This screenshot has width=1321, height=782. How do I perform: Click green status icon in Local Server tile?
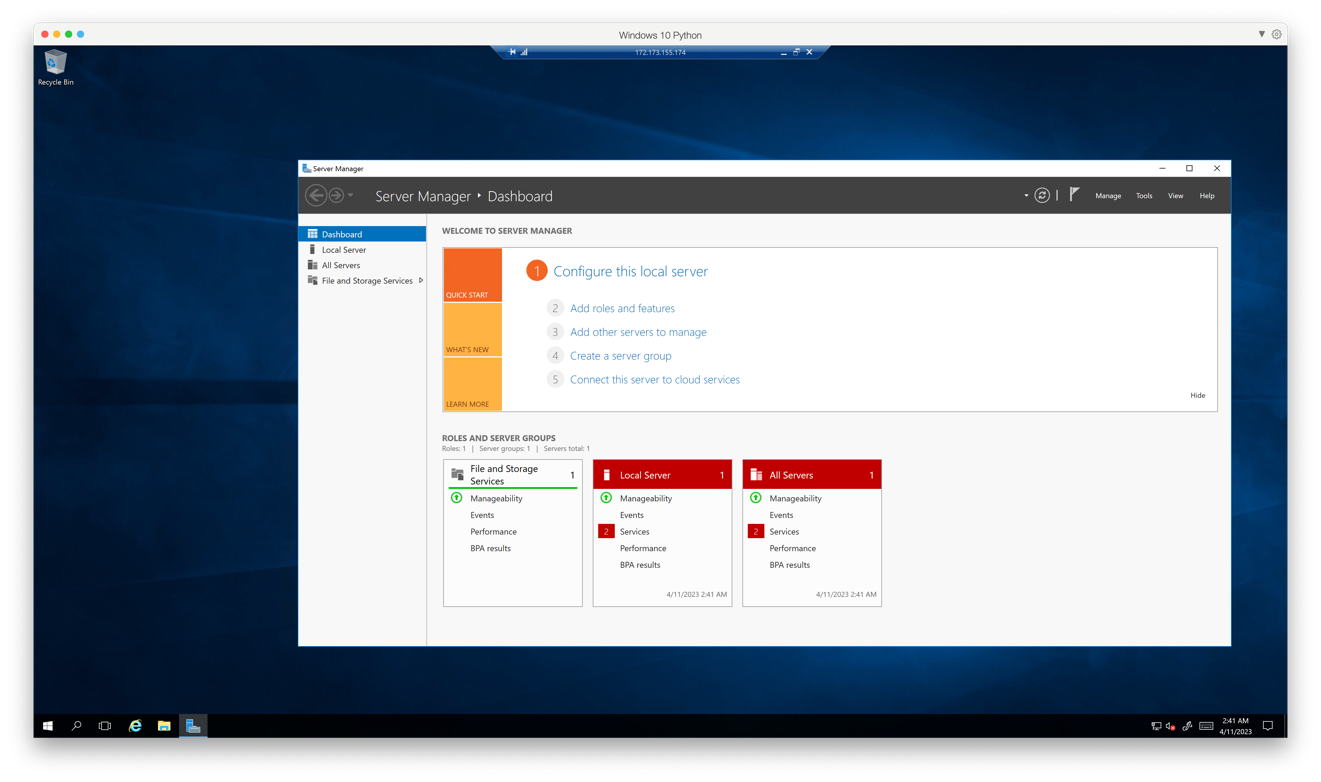click(x=606, y=498)
